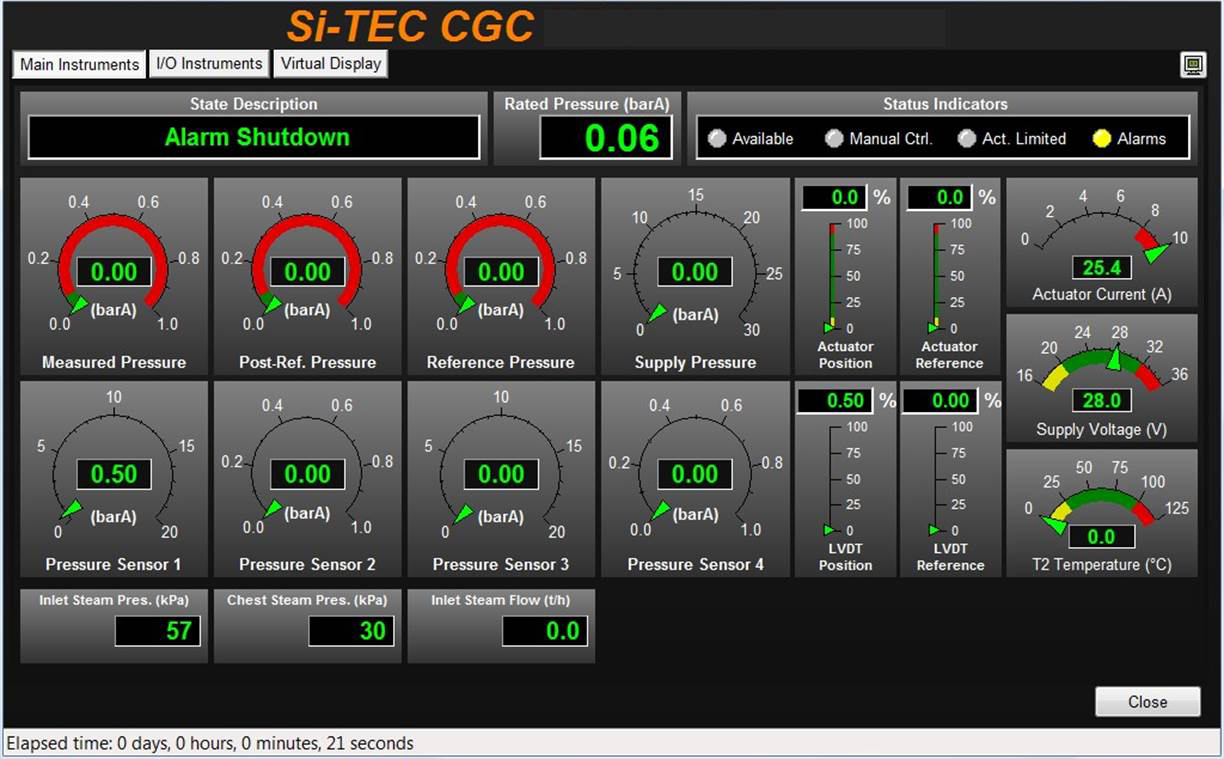
Task: Click the Measured Pressure gauge readout
Action: coord(114,271)
